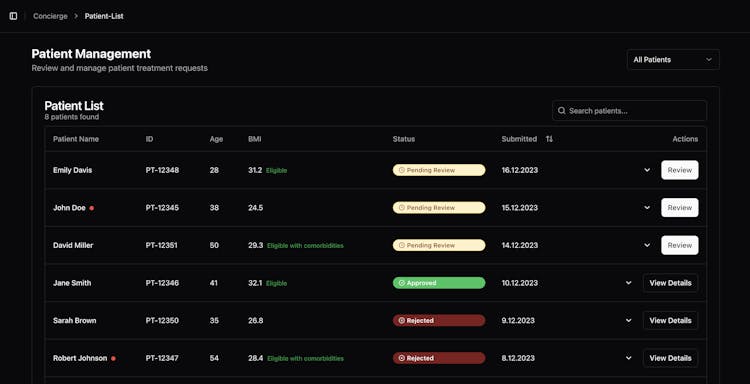Toggle the sidebar panel icon
Screen dimensions: 750x384
click(x=13, y=16)
